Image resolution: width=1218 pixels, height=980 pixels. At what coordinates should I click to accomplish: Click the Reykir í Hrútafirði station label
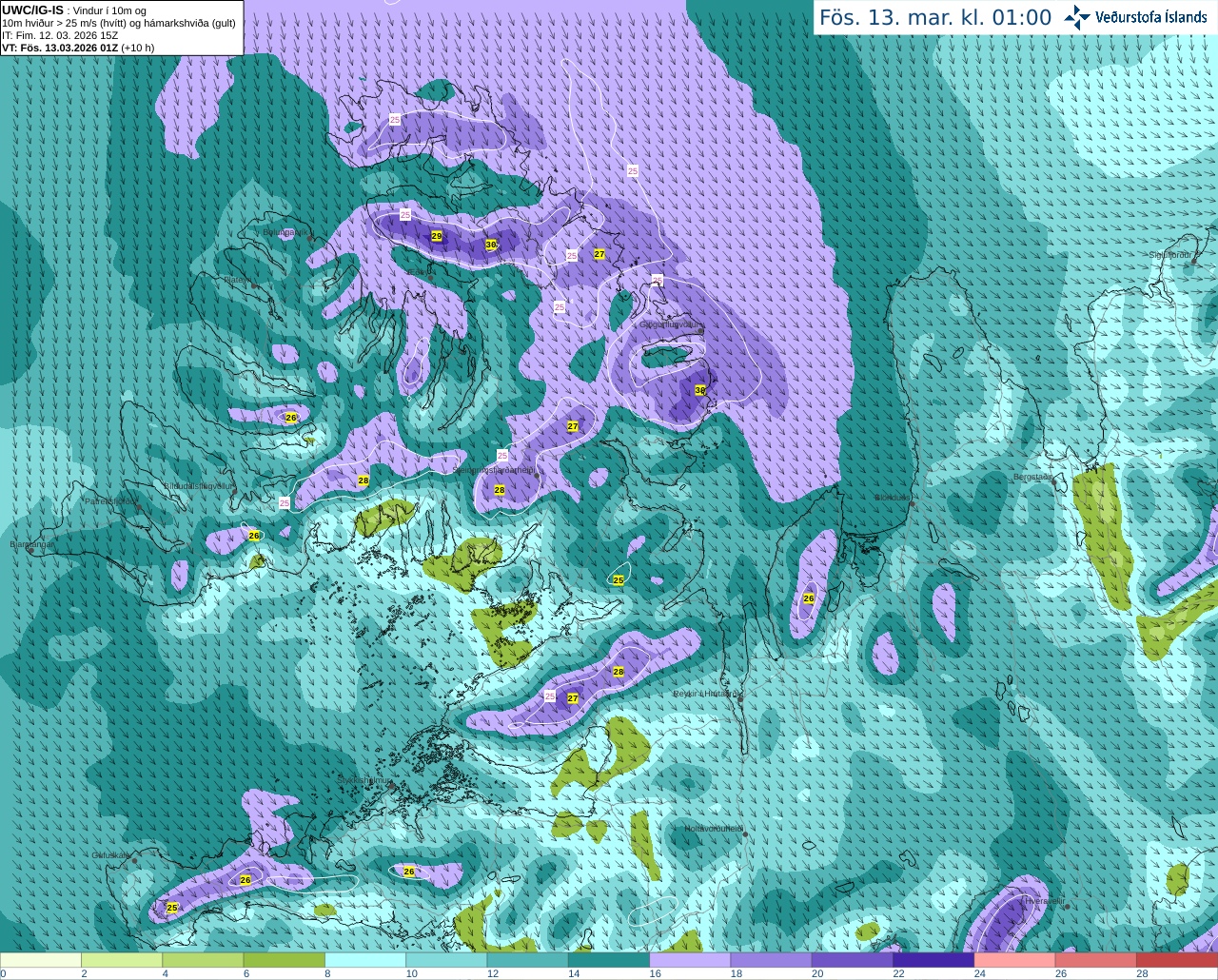pos(707,694)
